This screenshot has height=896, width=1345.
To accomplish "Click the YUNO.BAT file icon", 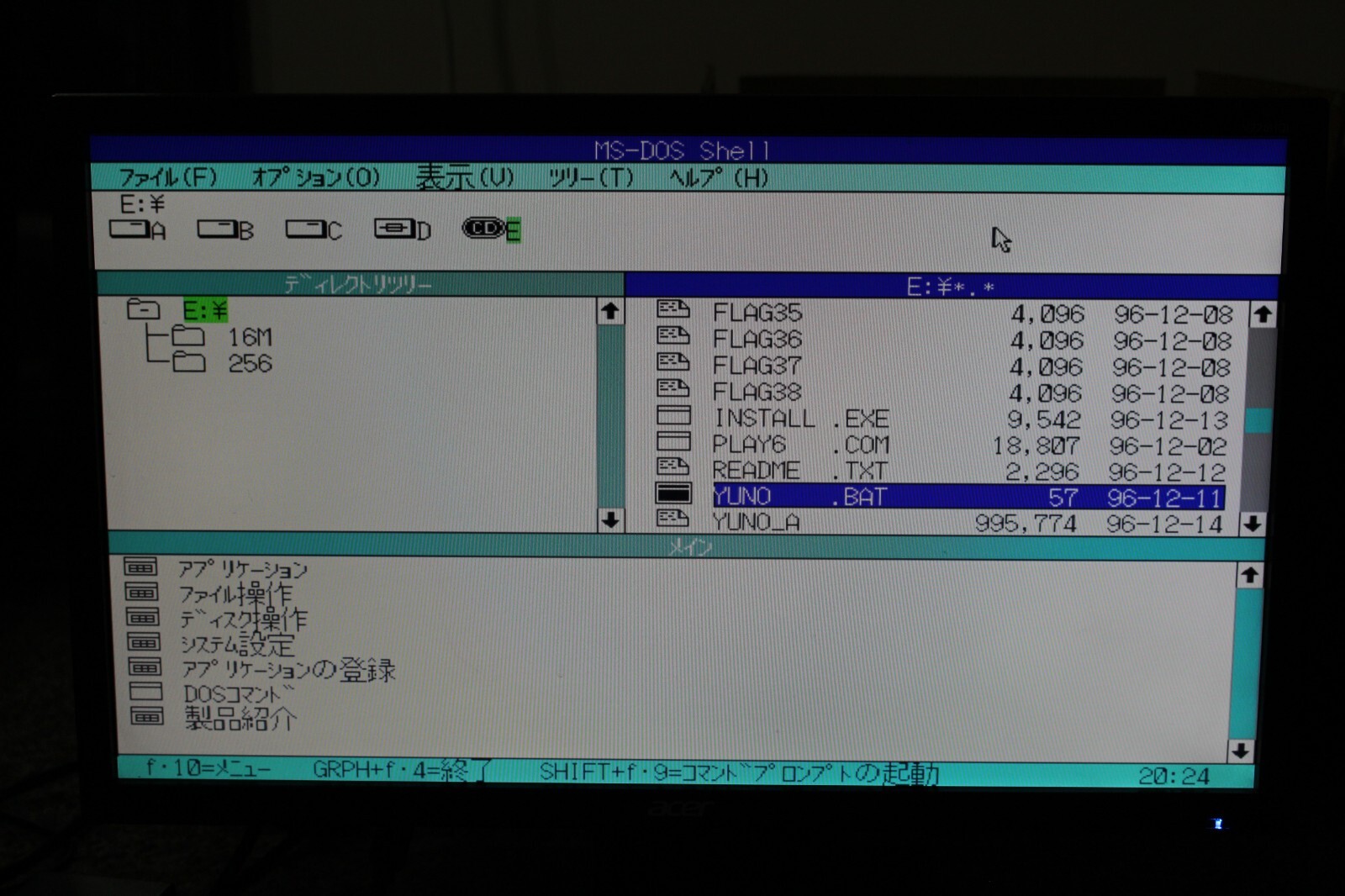I will (x=673, y=493).
